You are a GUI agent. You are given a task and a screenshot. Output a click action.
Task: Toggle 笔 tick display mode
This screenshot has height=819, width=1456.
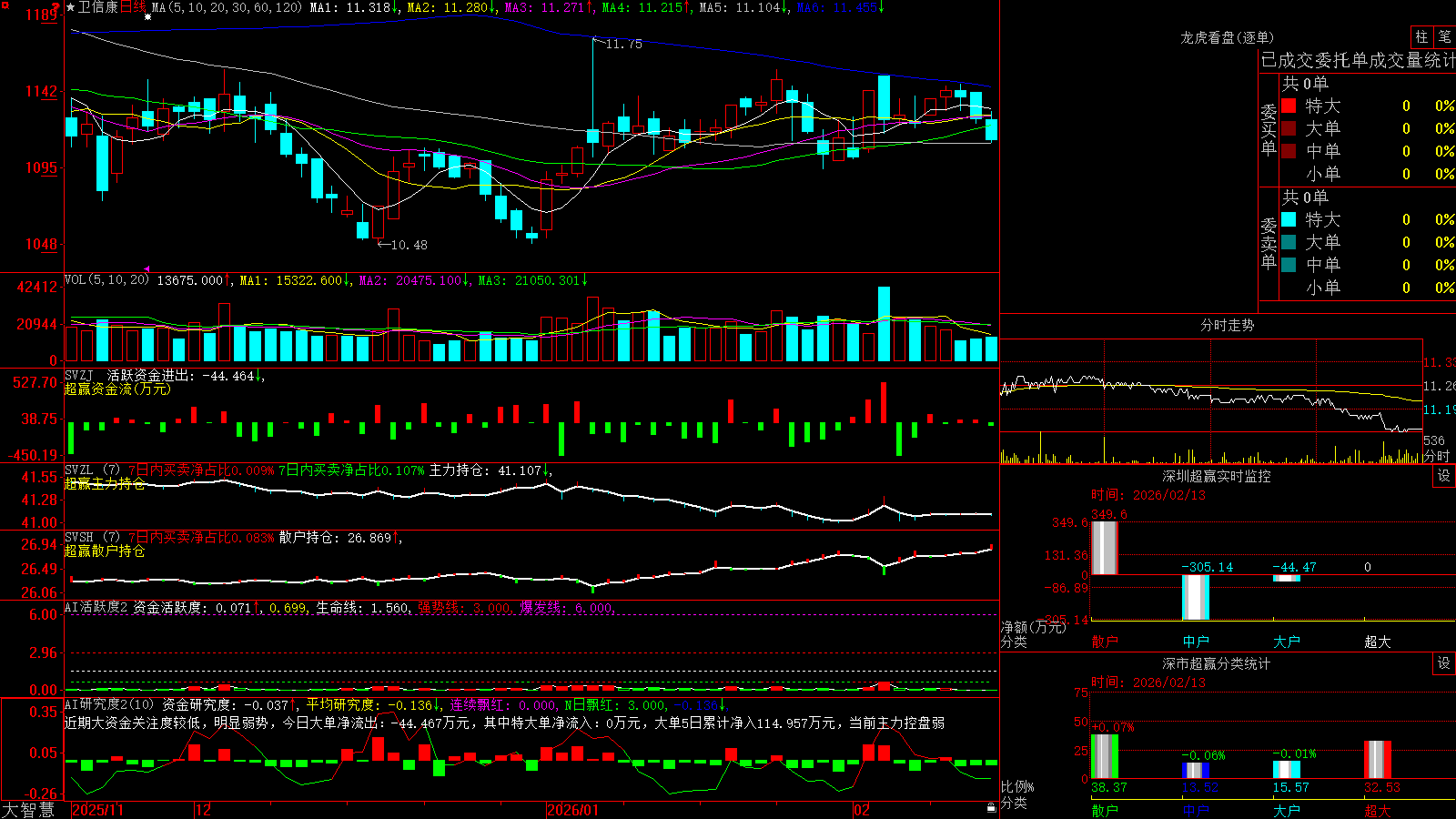coord(1445,36)
